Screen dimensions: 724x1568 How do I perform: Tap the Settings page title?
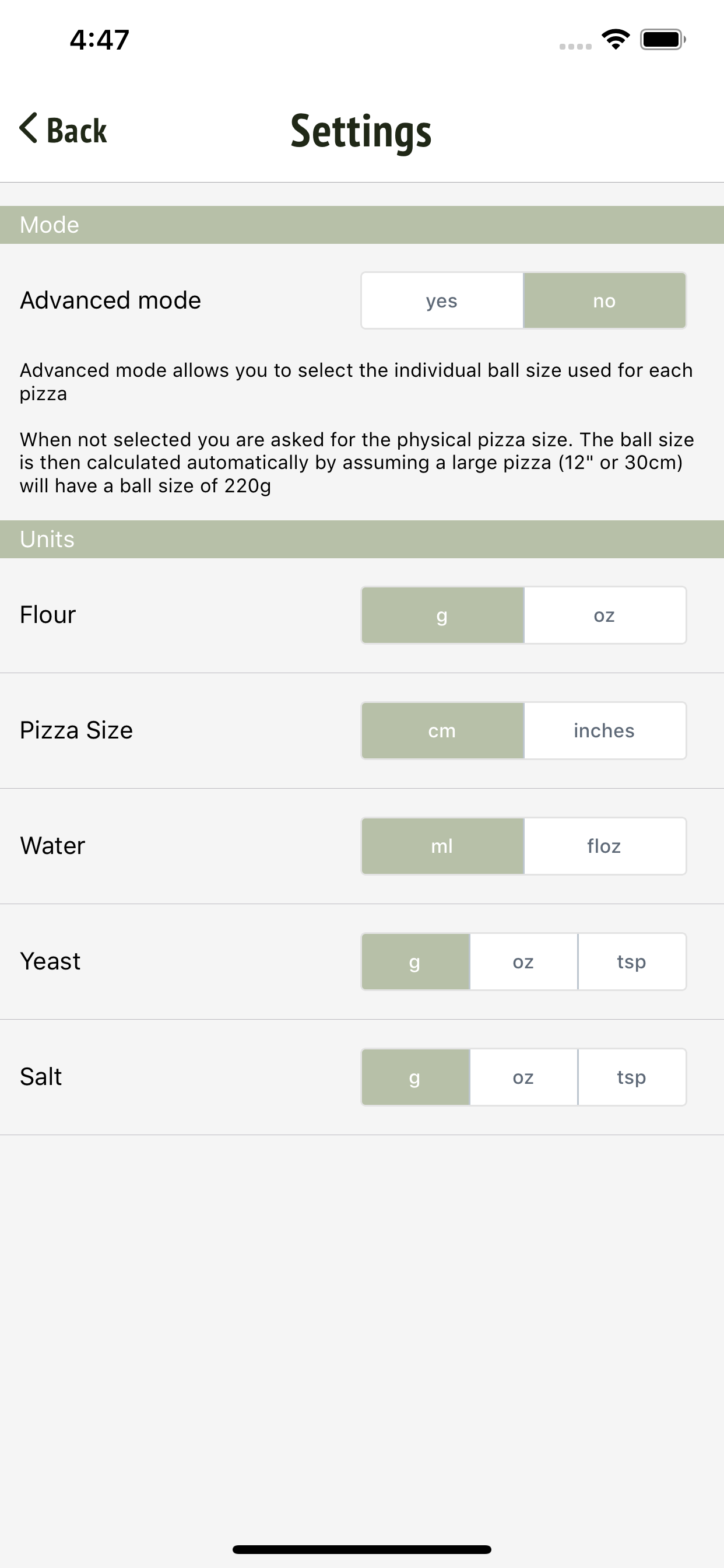point(361,131)
